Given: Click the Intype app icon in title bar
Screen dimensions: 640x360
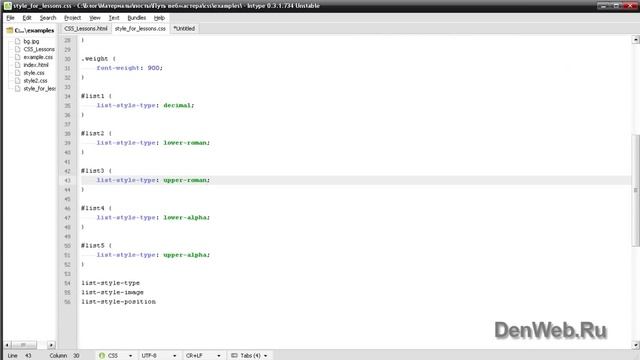Looking at the screenshot, I should 7,6.
